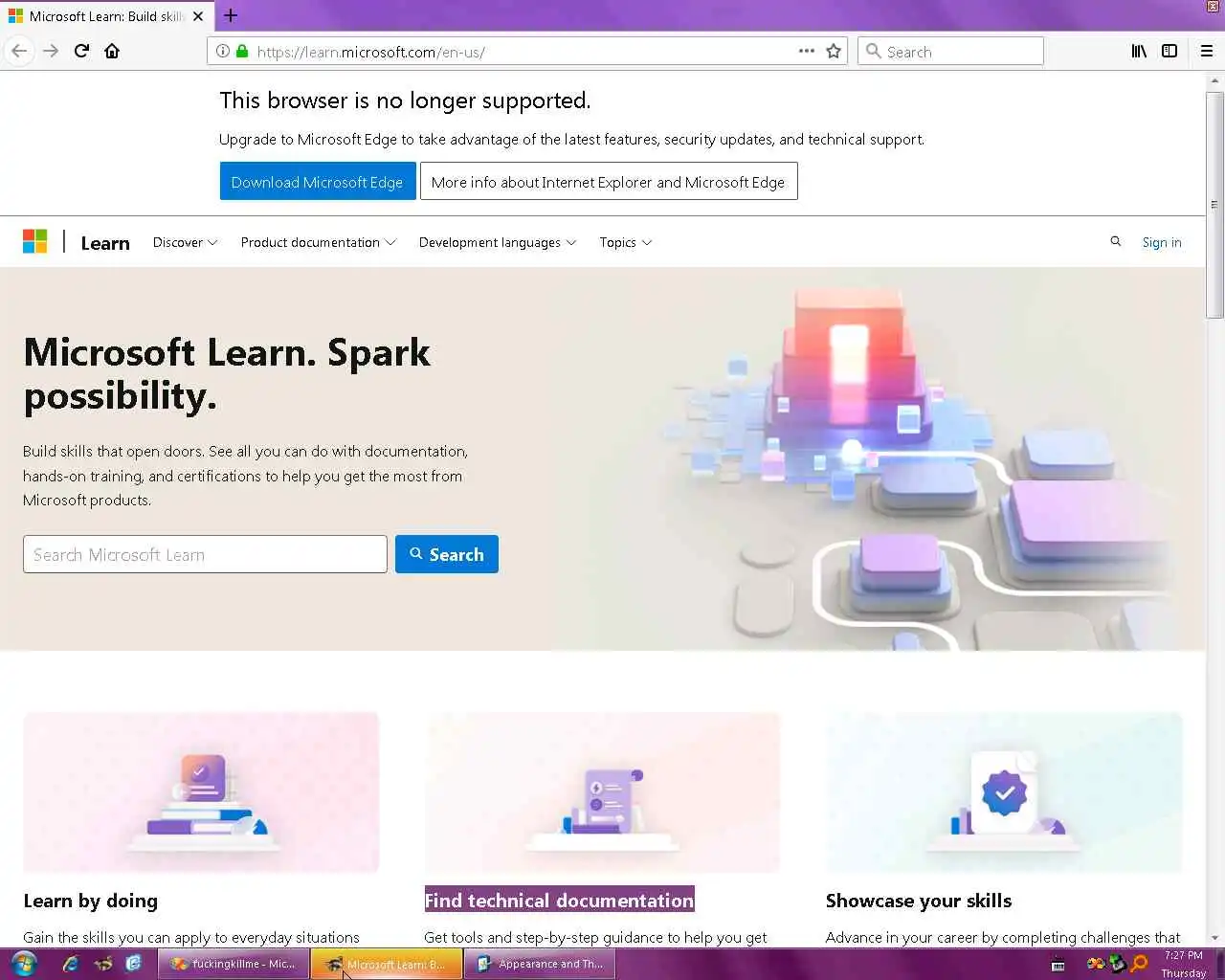Reload the page with the refresh icon
1225x980 pixels.
(x=81, y=51)
